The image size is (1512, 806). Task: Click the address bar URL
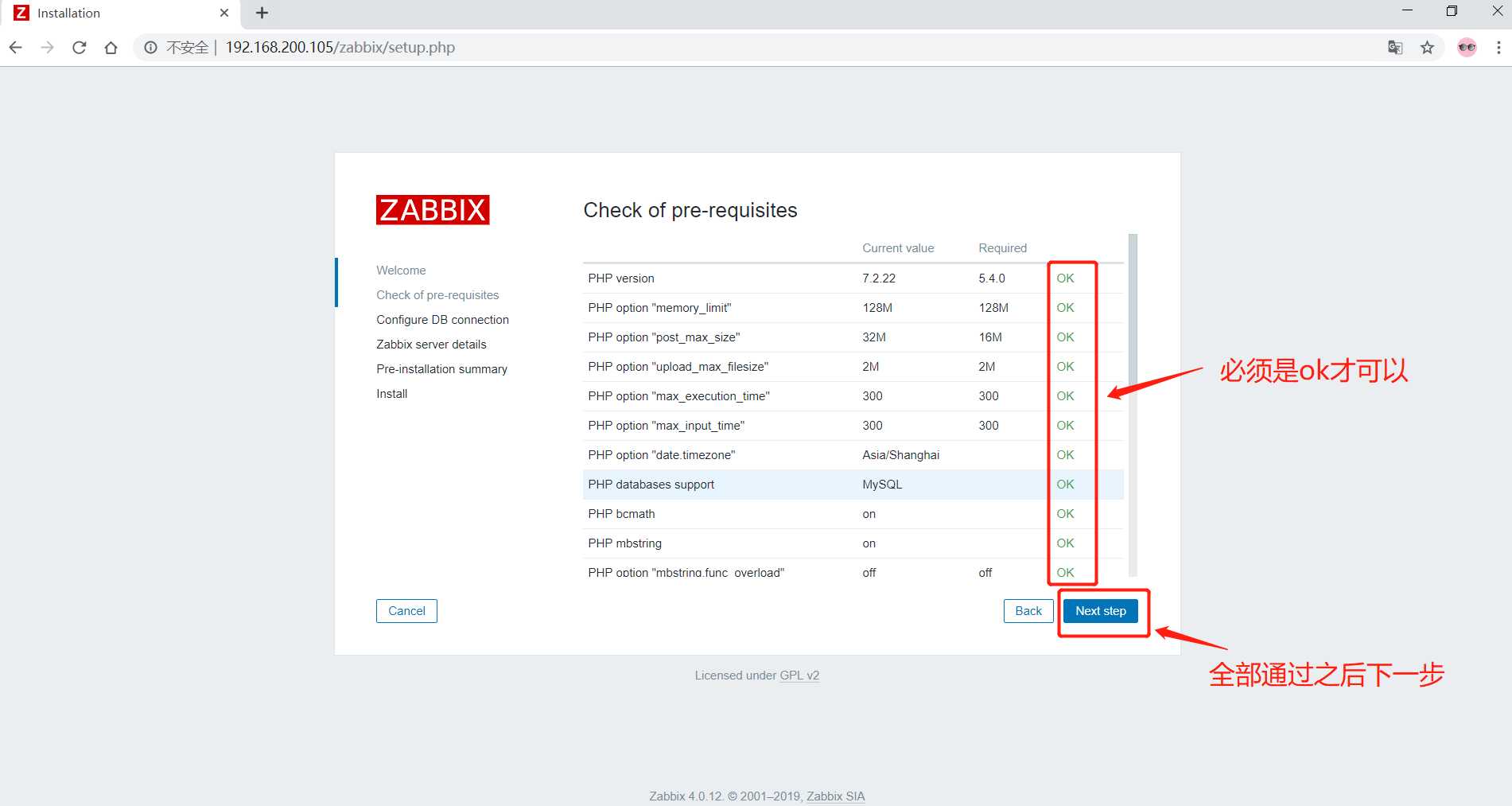pyautogui.click(x=340, y=48)
